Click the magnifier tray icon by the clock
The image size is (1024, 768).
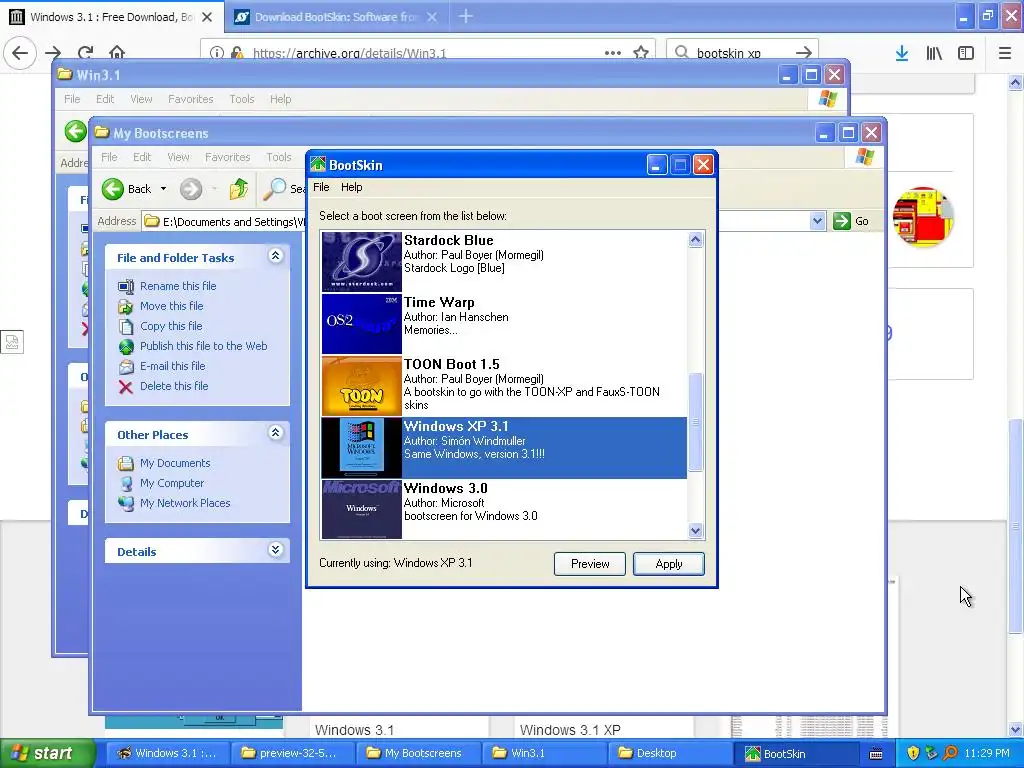tap(950, 753)
